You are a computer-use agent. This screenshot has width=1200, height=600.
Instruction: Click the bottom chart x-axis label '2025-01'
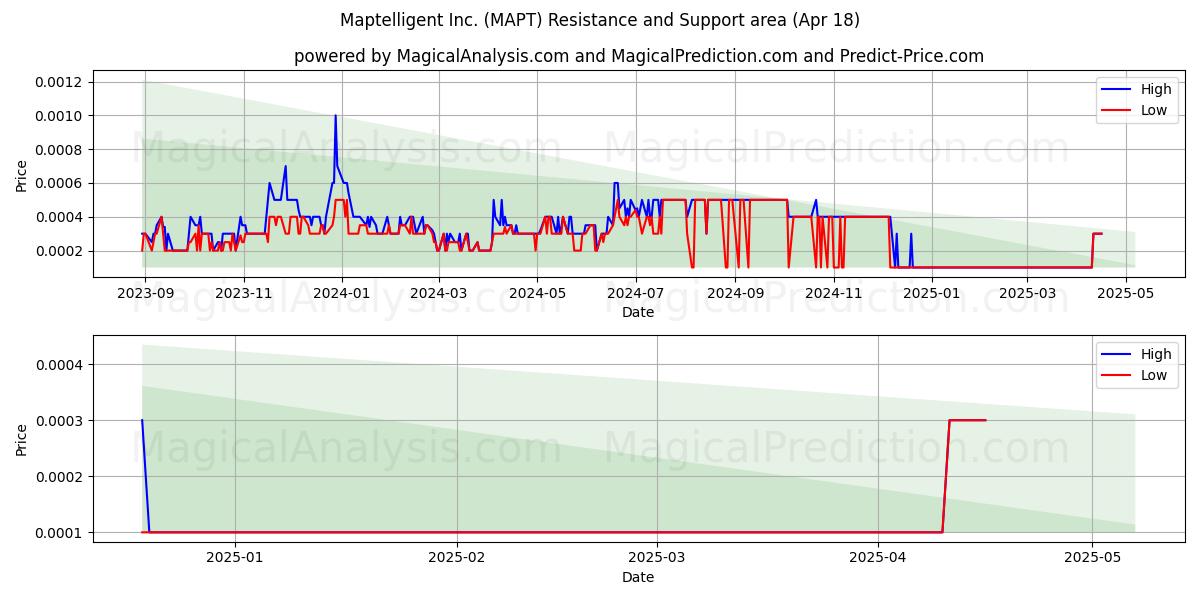pyautogui.click(x=234, y=559)
